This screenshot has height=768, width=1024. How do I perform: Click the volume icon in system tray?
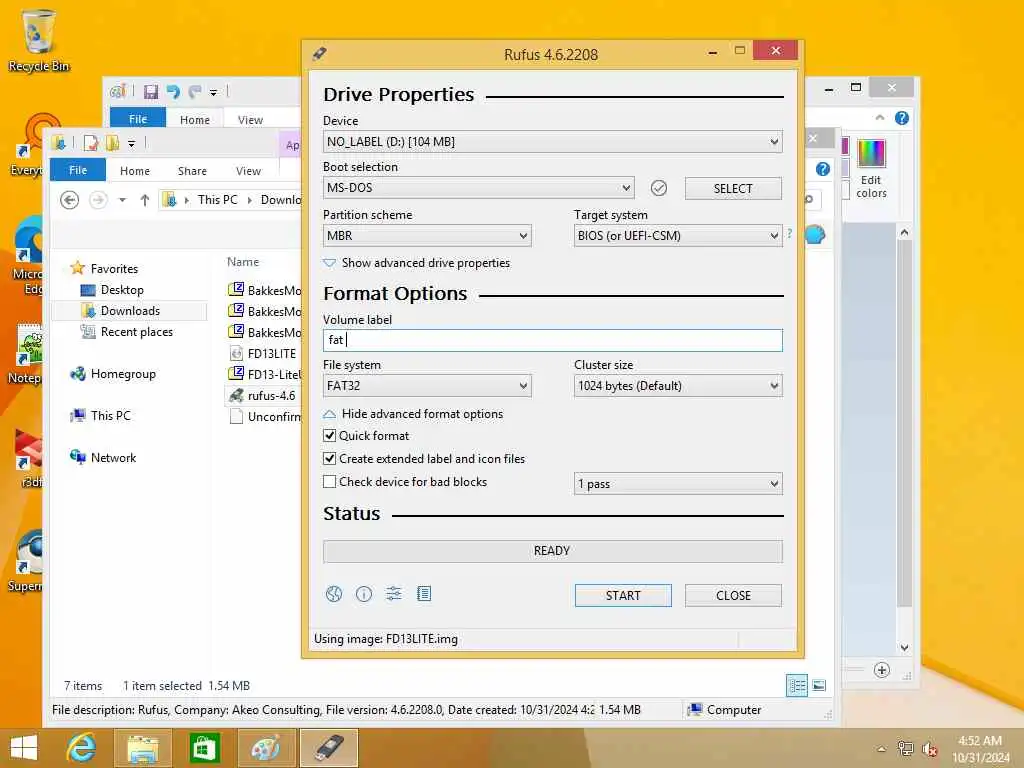[x=930, y=749]
